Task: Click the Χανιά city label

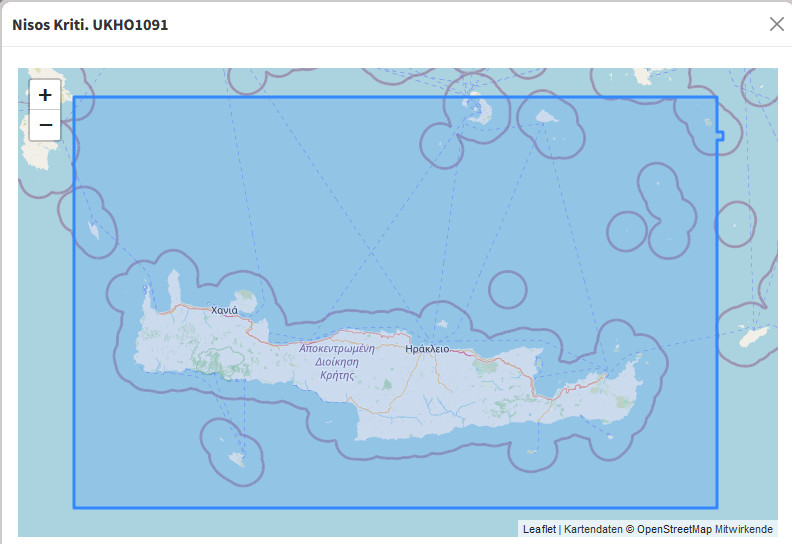Action: click(x=224, y=310)
